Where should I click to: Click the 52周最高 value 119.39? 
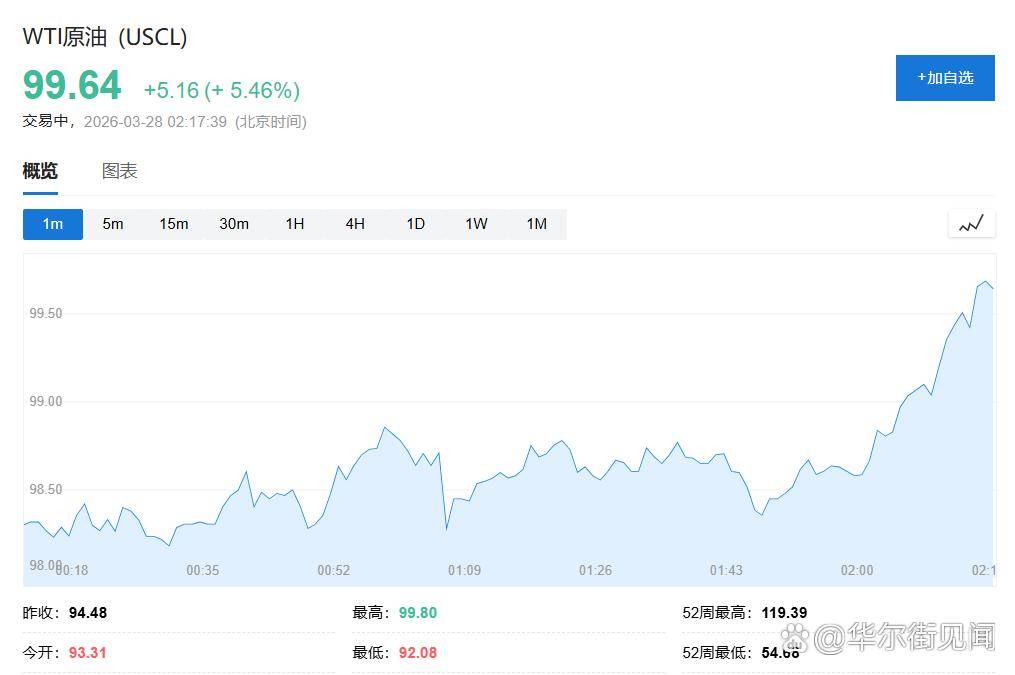click(x=784, y=613)
